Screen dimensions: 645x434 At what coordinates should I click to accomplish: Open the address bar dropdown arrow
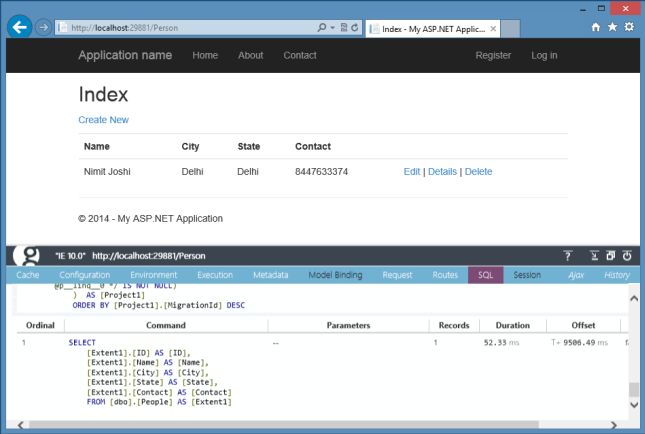(332, 28)
